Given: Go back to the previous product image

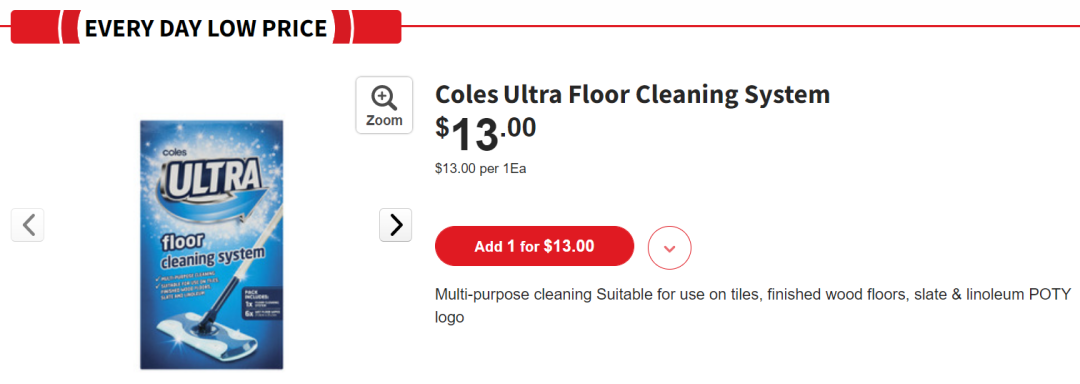Looking at the screenshot, I should click(28, 225).
